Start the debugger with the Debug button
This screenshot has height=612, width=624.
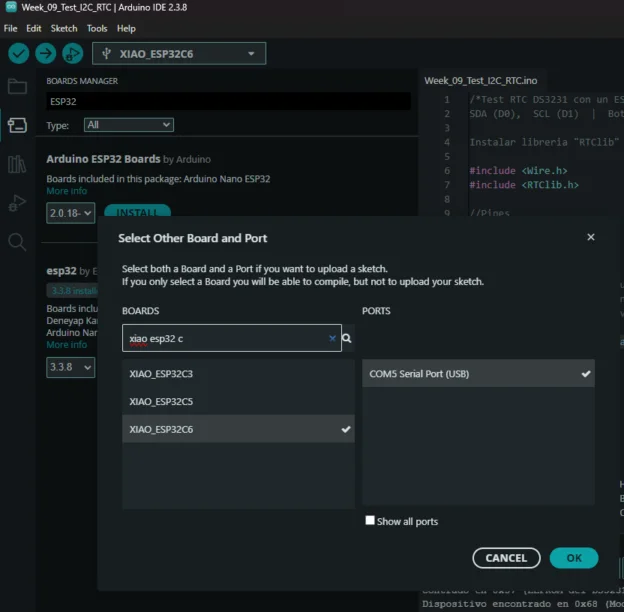72,53
